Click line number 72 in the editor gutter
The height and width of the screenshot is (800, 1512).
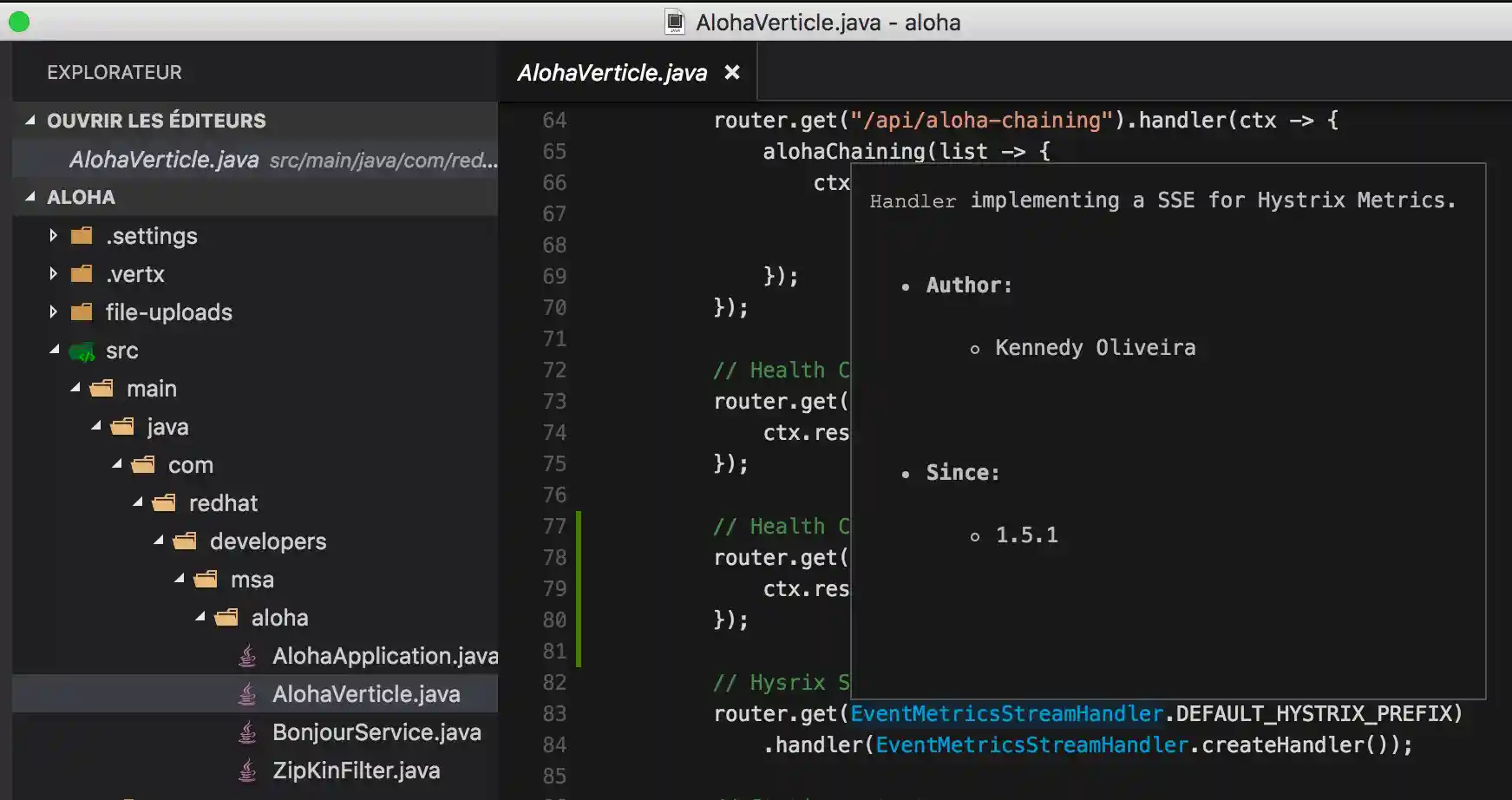click(553, 370)
